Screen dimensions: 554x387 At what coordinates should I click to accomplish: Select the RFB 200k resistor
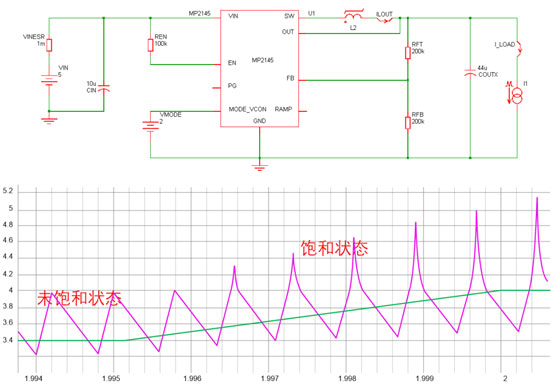tap(408, 123)
